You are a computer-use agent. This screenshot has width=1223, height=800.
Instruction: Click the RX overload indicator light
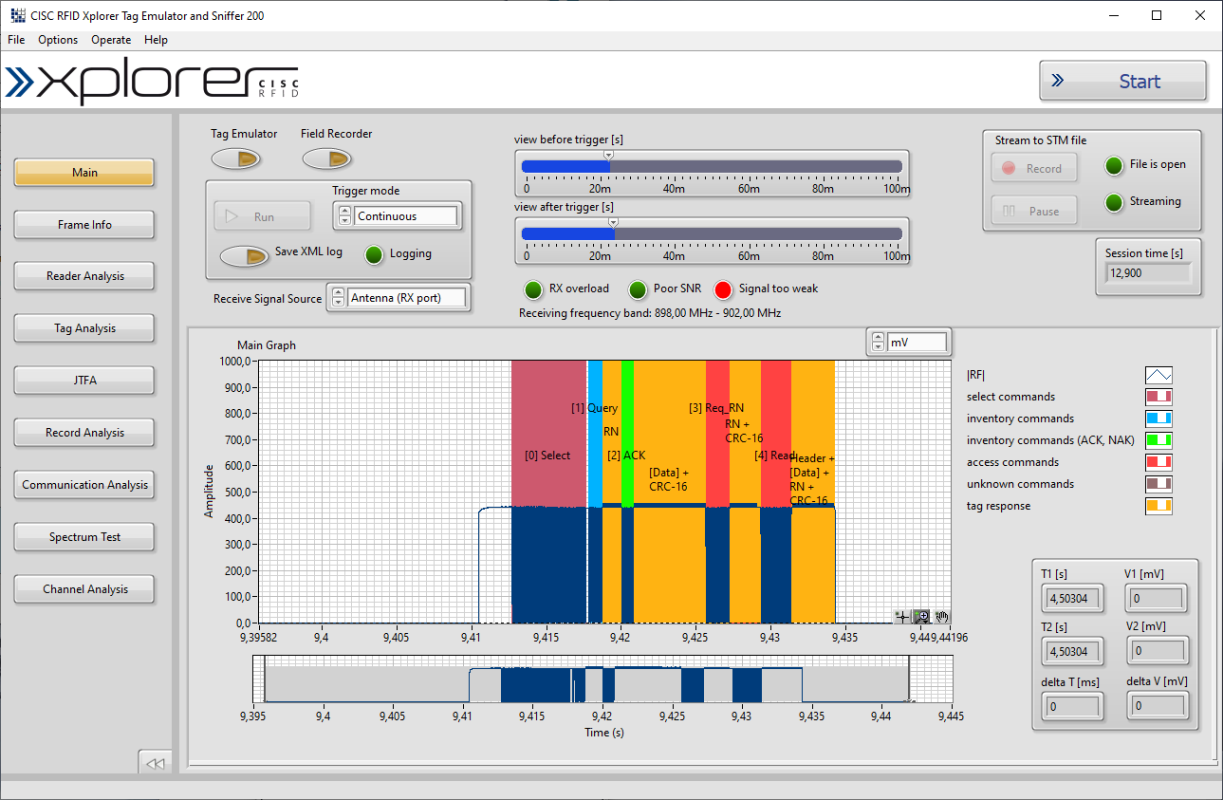(534, 290)
